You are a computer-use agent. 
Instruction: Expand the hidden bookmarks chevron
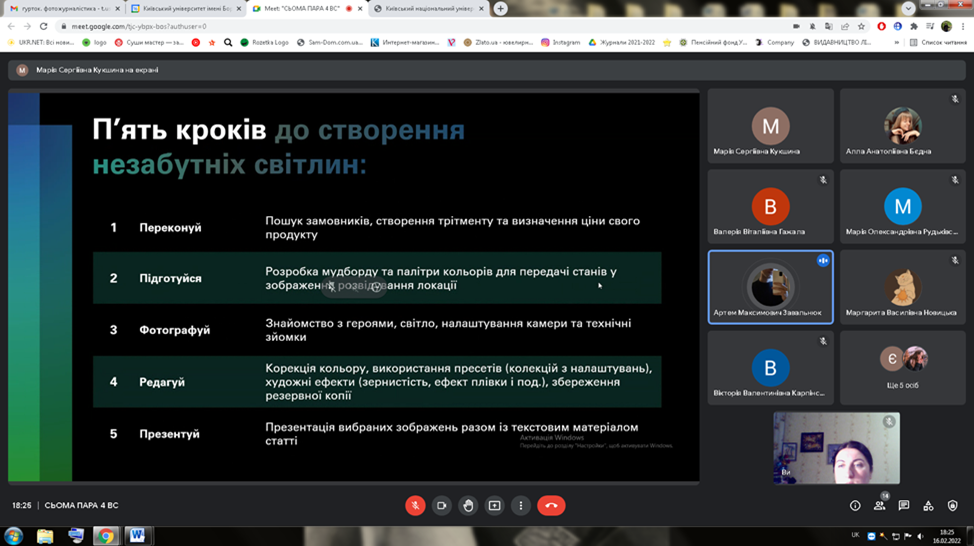pyautogui.click(x=896, y=42)
